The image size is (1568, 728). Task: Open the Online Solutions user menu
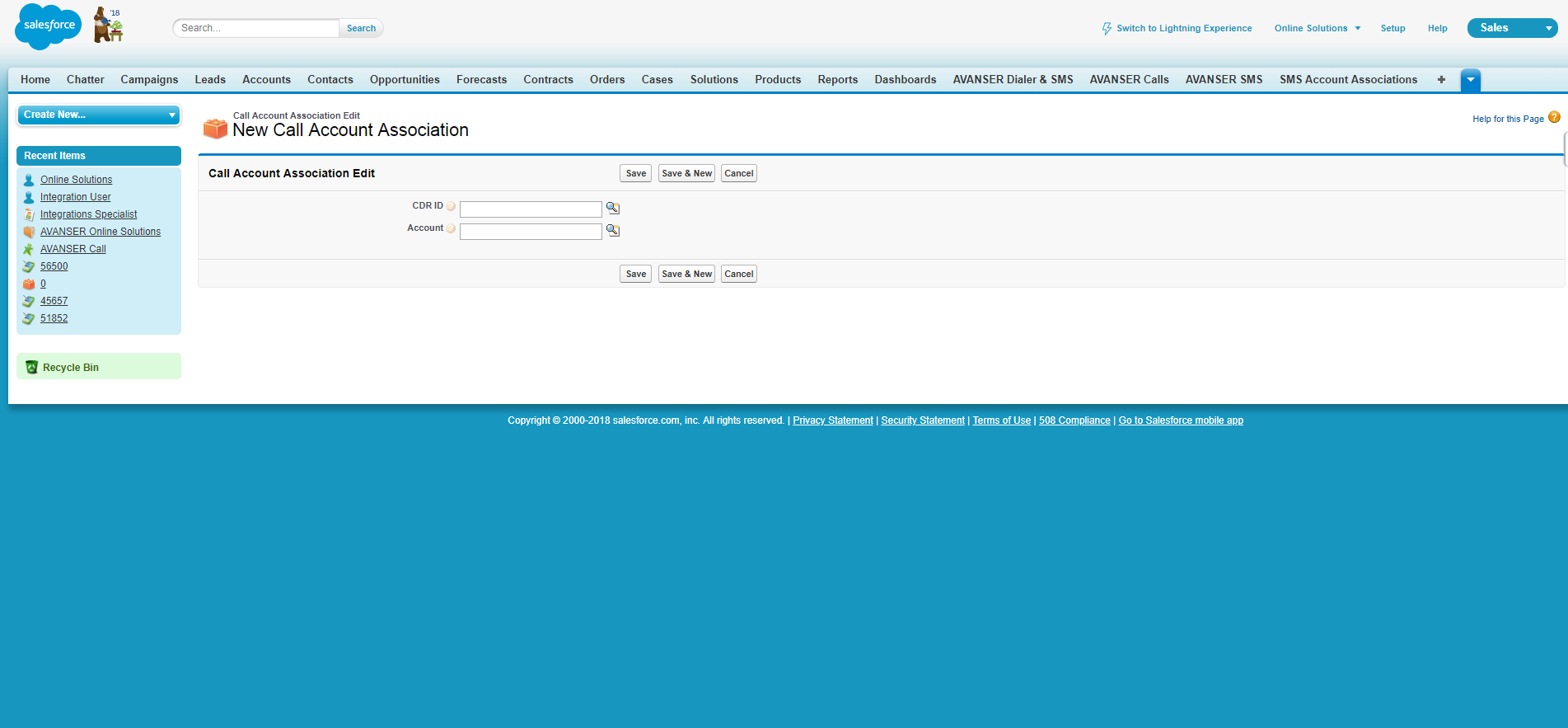pyautogui.click(x=1318, y=28)
